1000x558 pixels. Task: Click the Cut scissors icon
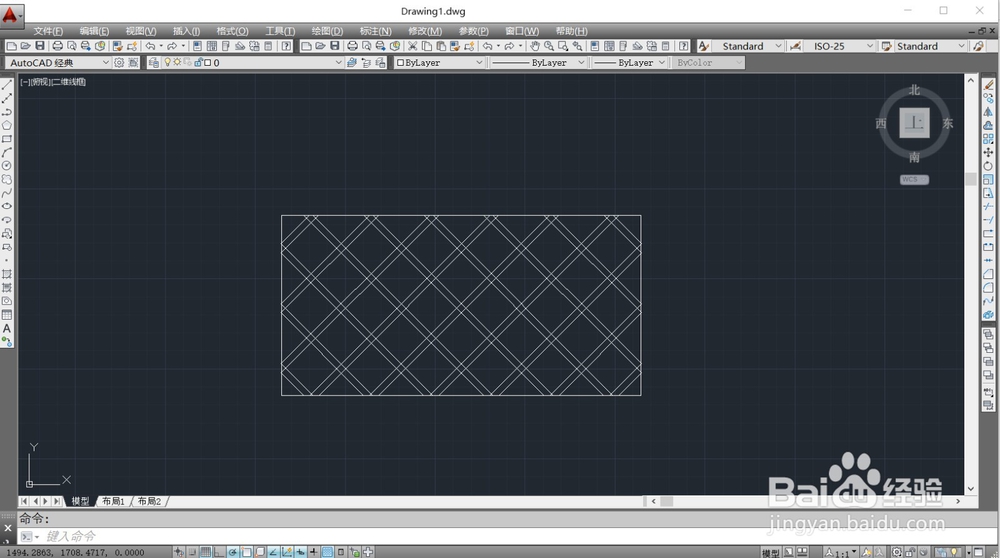[x=413, y=46]
